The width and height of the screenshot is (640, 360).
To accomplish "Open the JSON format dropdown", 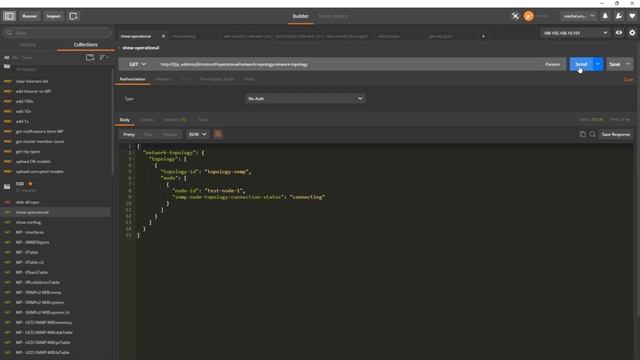I will click(x=198, y=134).
